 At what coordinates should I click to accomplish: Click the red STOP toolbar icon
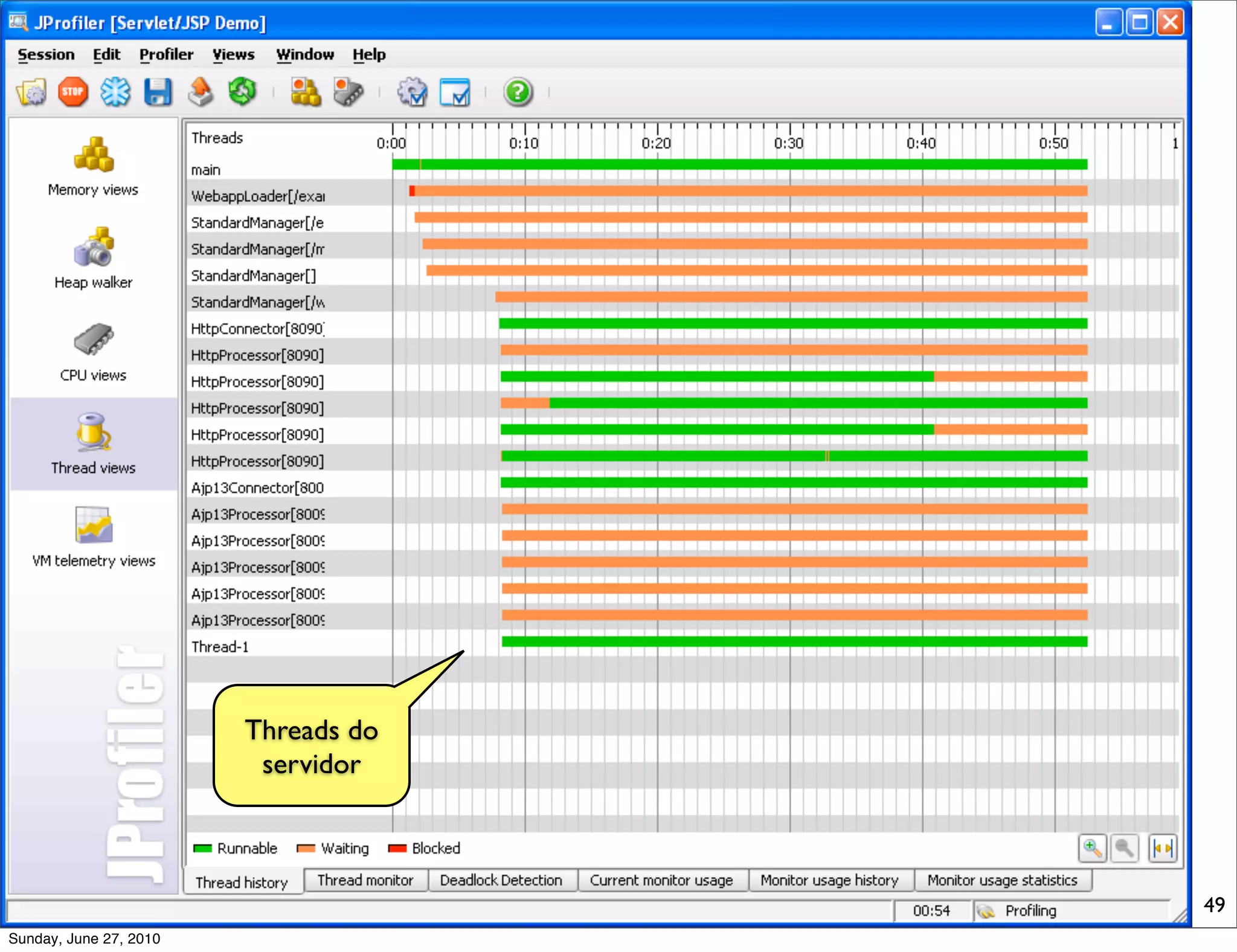point(73,92)
